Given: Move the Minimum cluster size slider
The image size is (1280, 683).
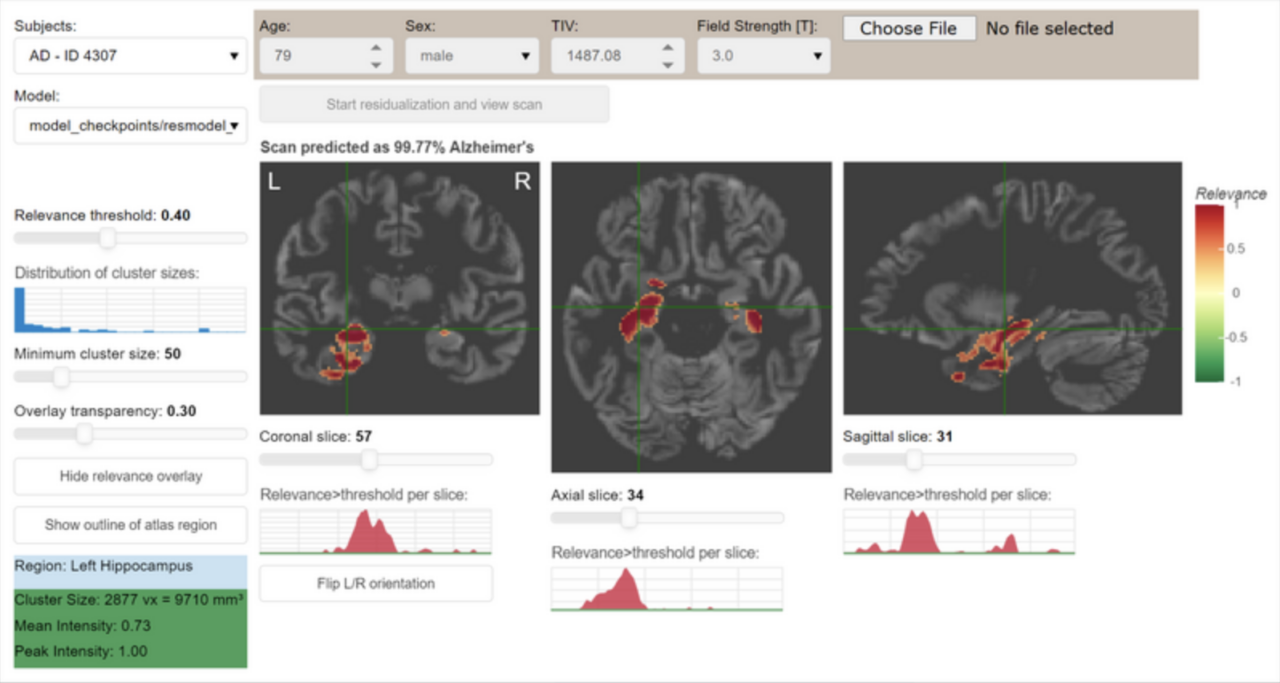Looking at the screenshot, I should click(62, 377).
